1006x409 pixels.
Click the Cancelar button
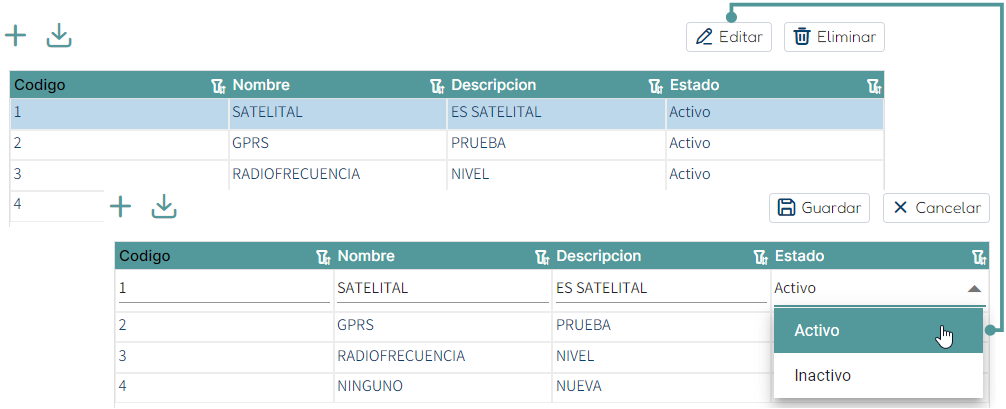coord(936,208)
